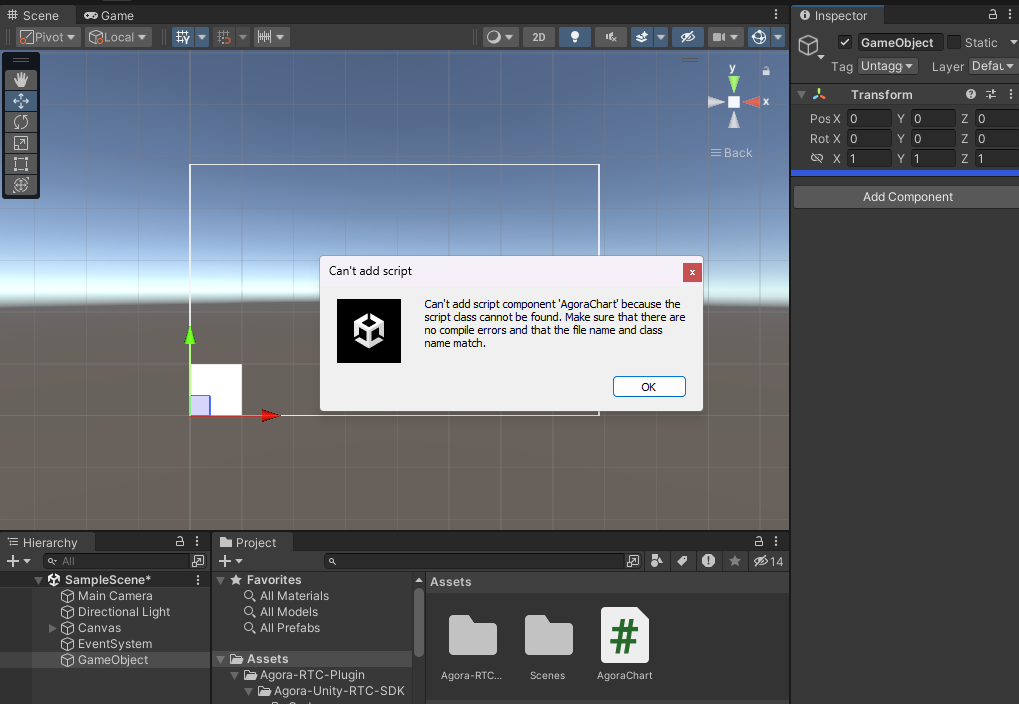Select the Move tool
This screenshot has width=1019, height=704.
21,101
